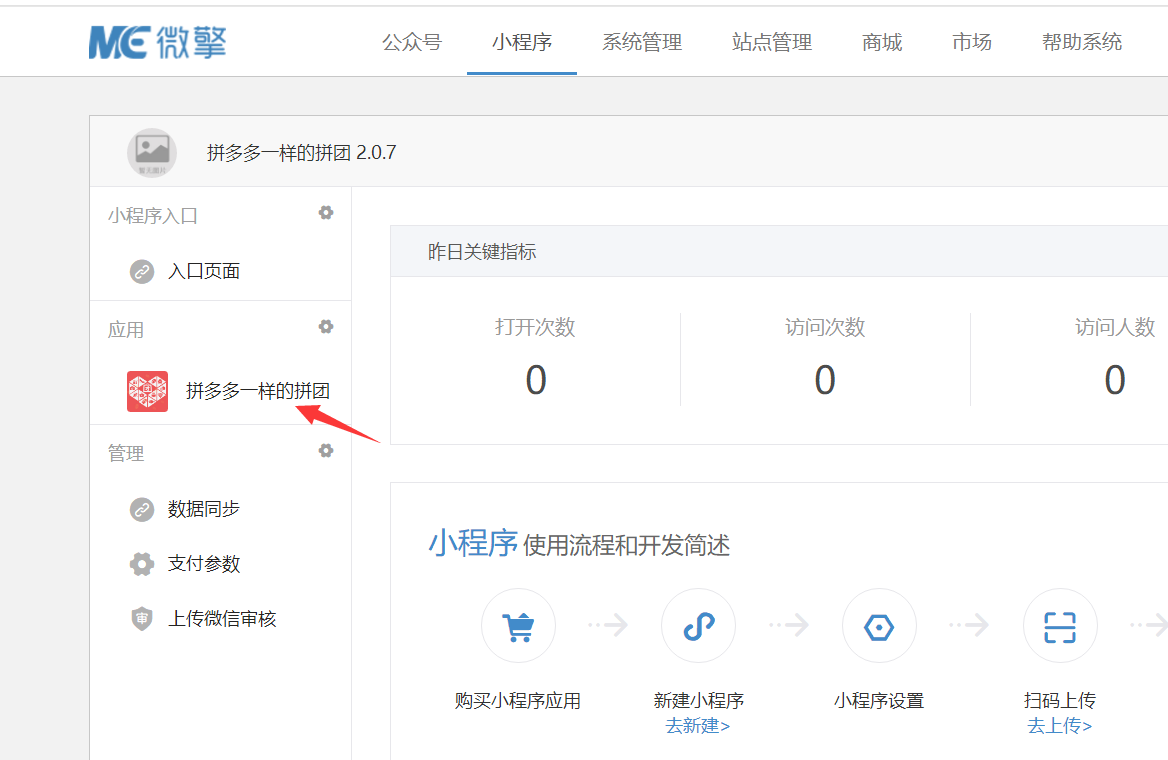The image size is (1168, 760).
Task: Click the app placeholder image thumbnail
Action: pyautogui.click(x=152, y=153)
